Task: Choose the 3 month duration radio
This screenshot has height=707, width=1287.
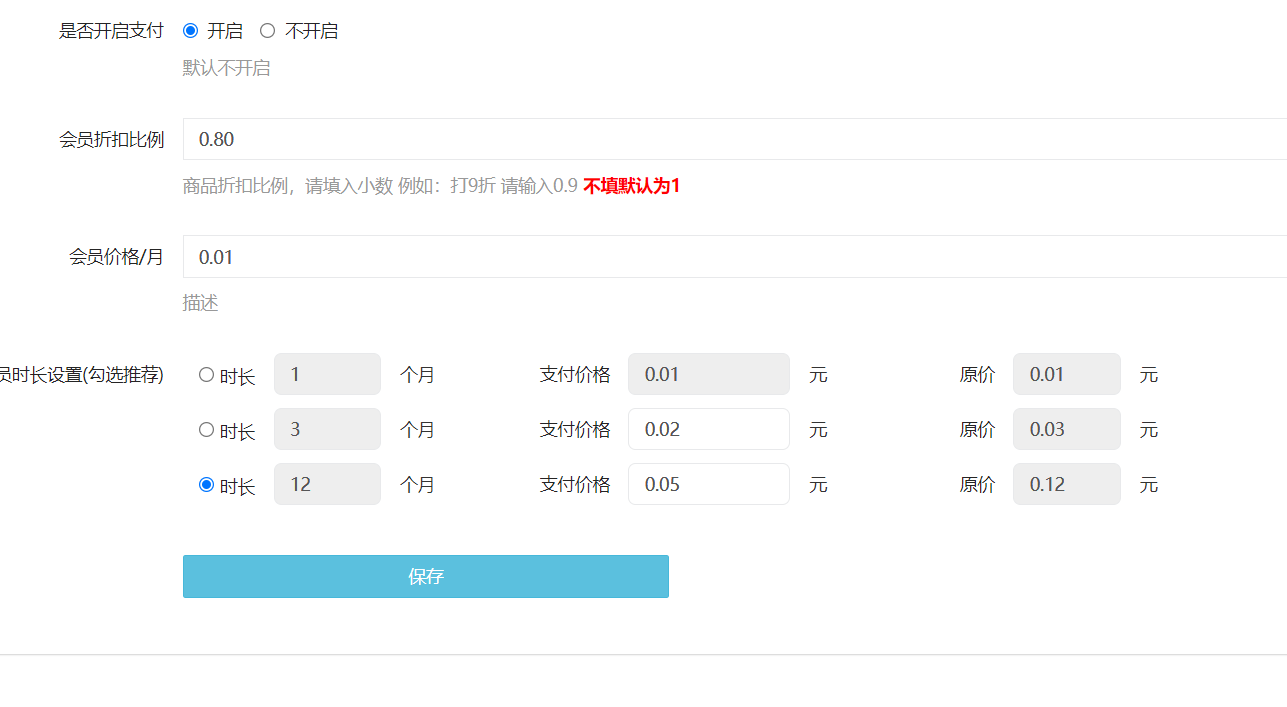Action: pos(207,430)
